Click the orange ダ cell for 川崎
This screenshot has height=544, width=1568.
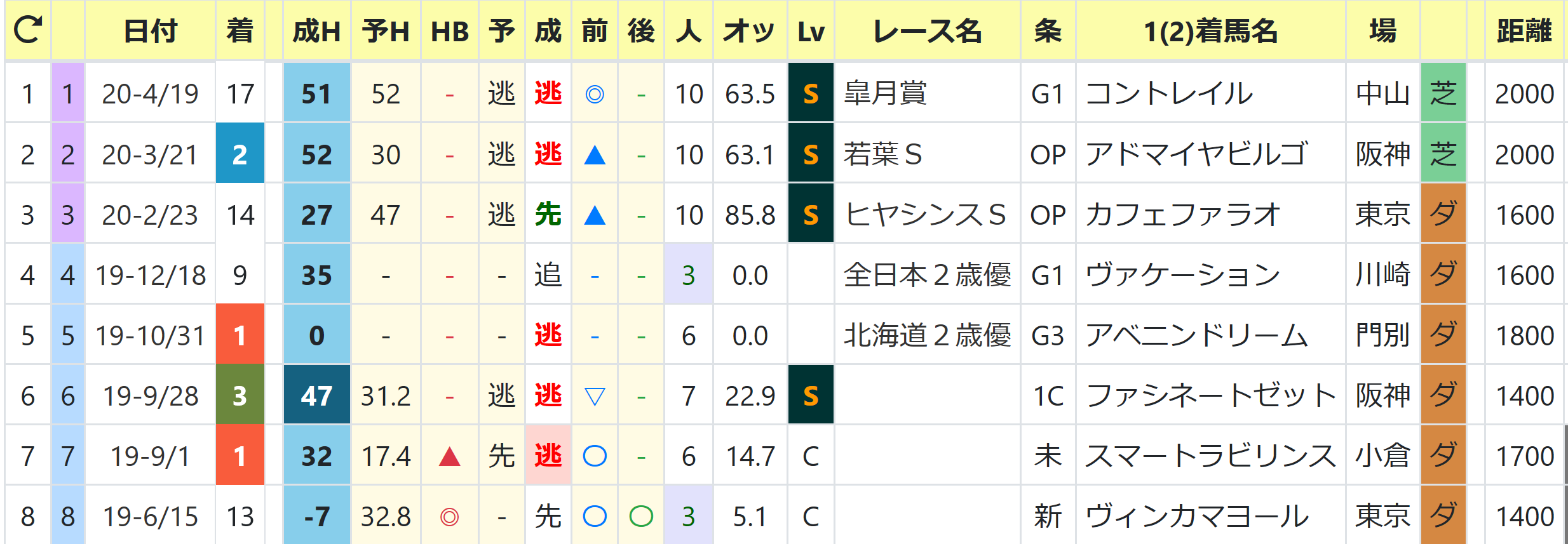(x=1443, y=275)
